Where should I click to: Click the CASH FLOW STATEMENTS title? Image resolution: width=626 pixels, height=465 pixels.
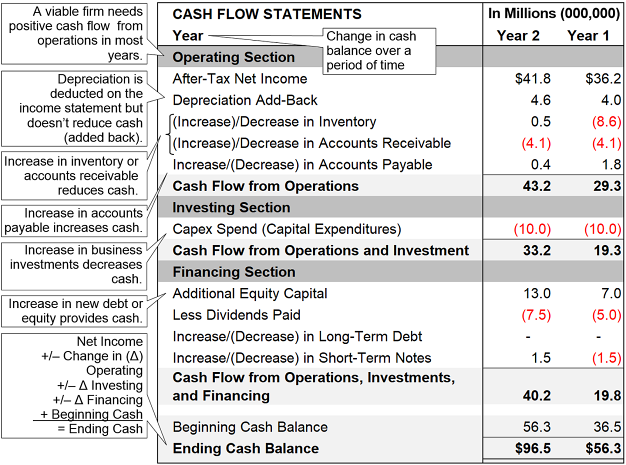click(x=267, y=14)
